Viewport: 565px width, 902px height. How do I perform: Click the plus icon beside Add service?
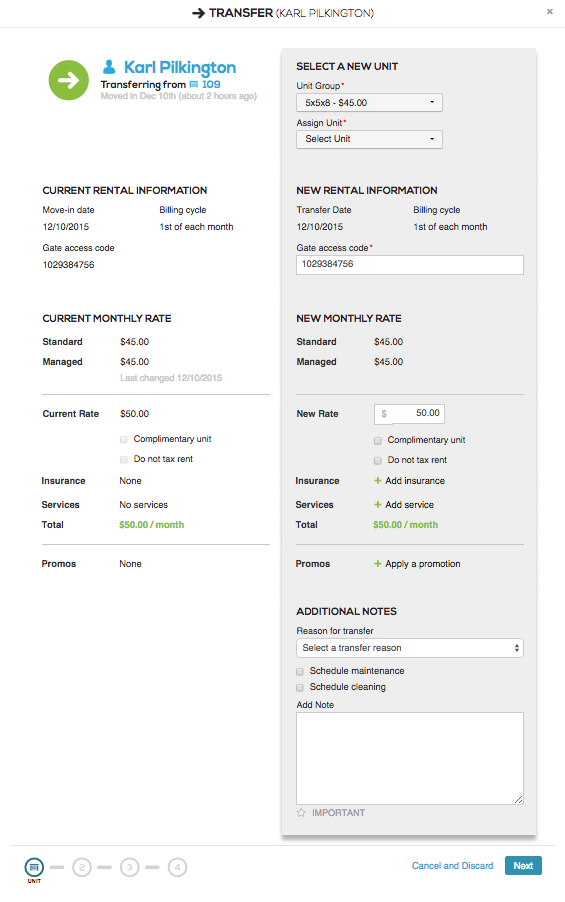coord(378,504)
